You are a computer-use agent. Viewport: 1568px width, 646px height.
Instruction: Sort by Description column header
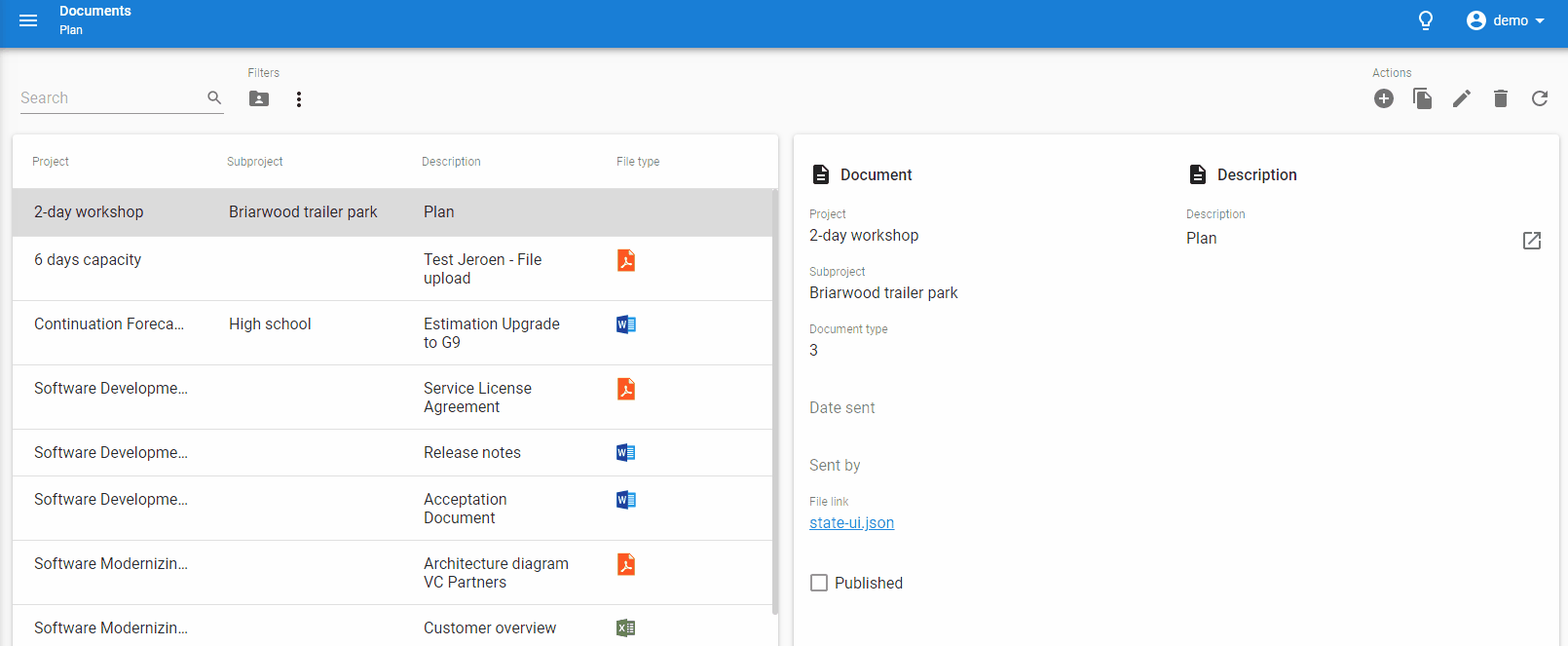tap(451, 162)
